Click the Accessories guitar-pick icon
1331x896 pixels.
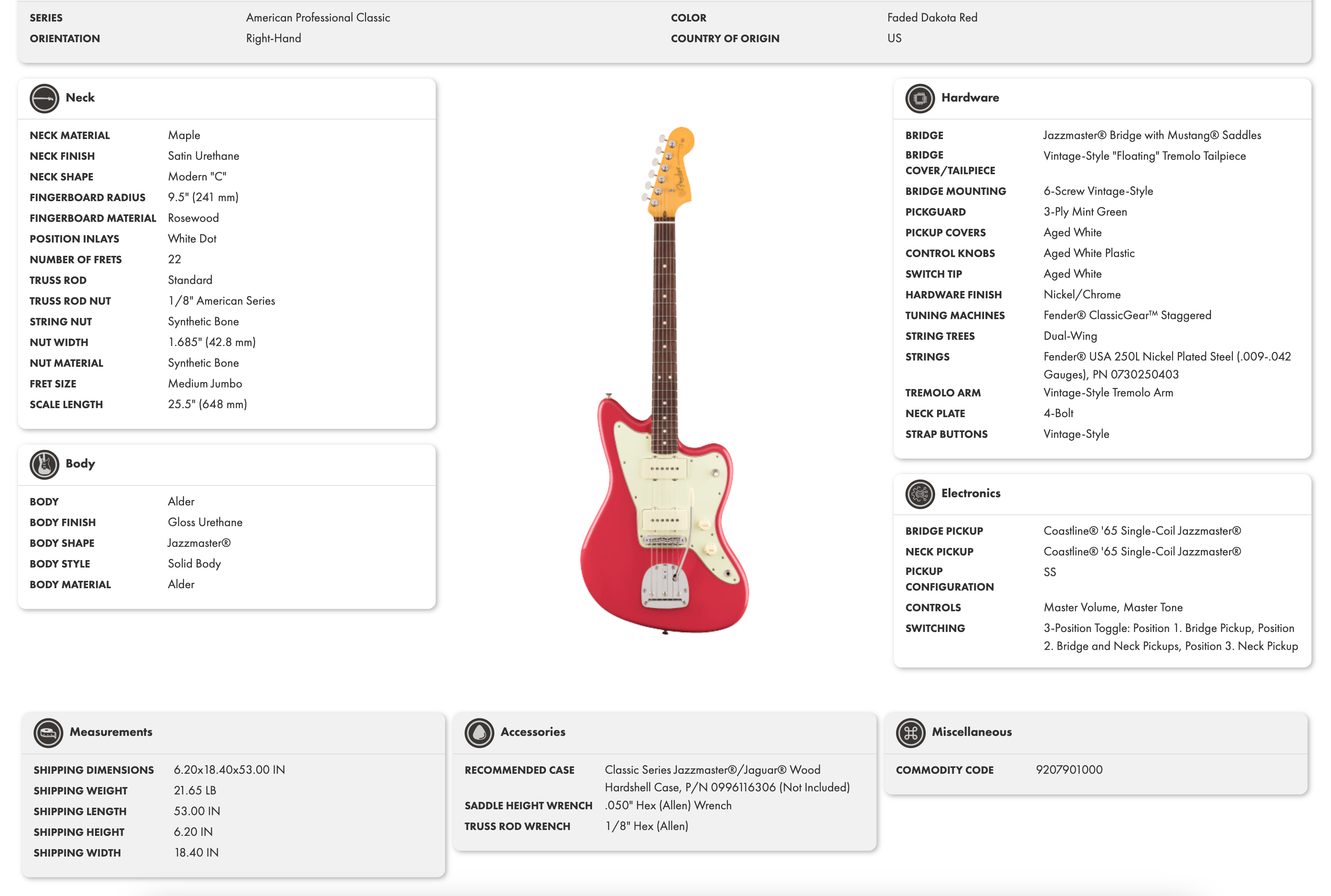coord(479,733)
